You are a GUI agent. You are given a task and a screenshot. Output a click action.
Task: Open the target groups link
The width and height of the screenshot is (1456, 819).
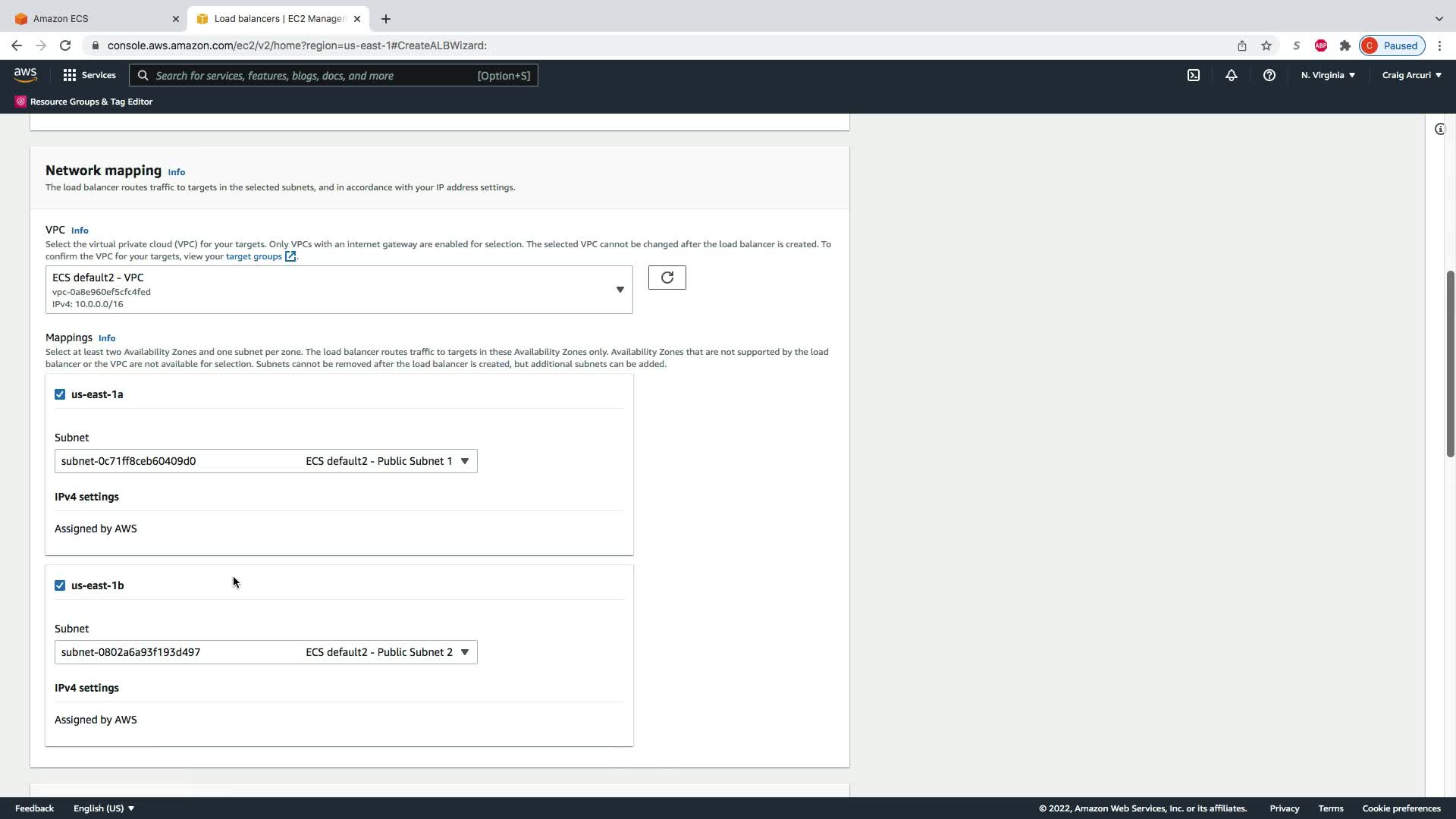click(x=254, y=256)
